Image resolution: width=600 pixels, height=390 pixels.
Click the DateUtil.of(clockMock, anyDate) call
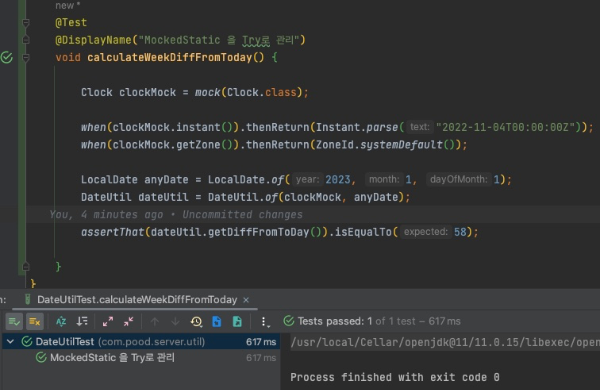[x=306, y=197]
